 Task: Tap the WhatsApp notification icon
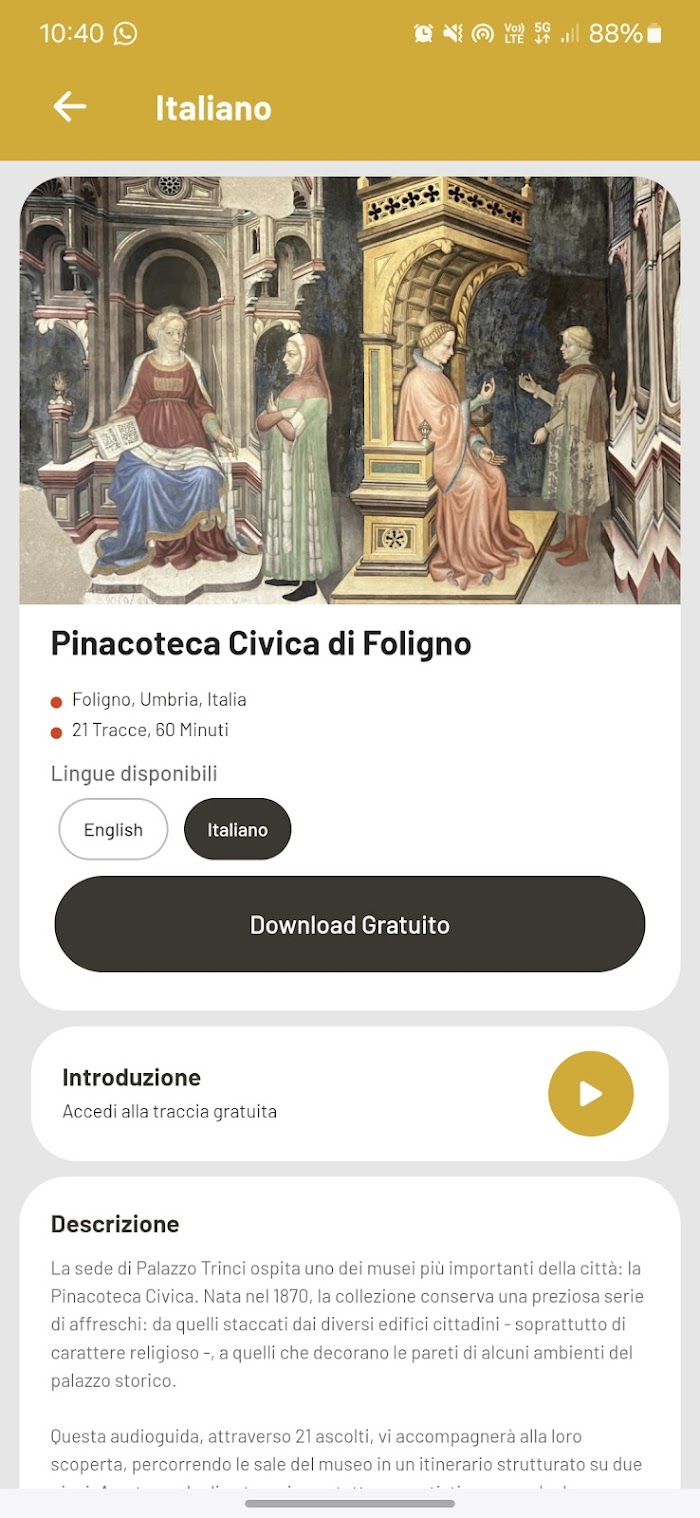(126, 33)
